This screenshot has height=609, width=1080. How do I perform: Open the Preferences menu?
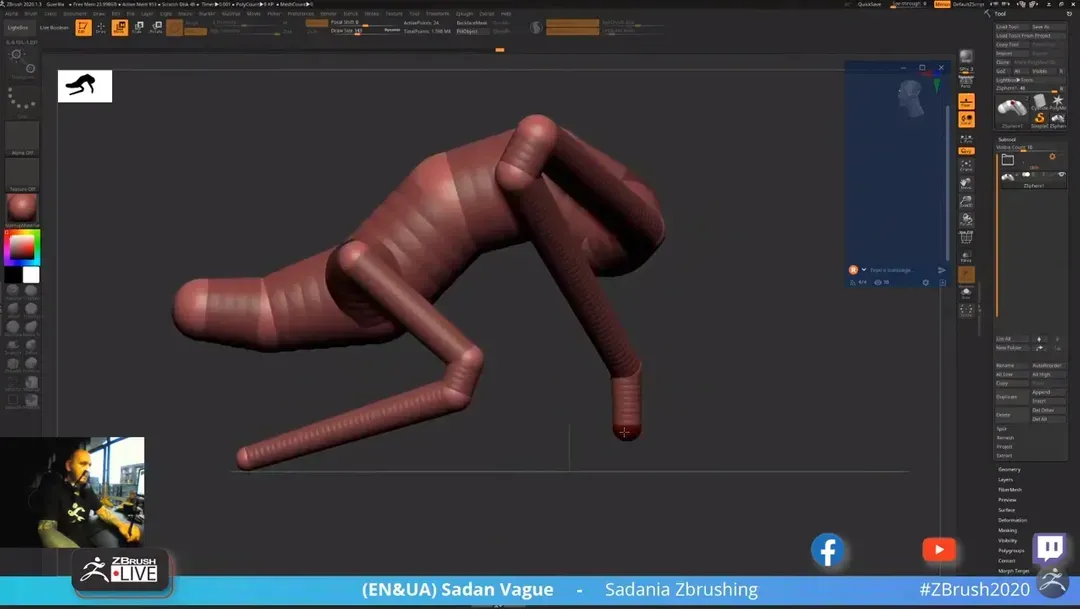(300, 14)
